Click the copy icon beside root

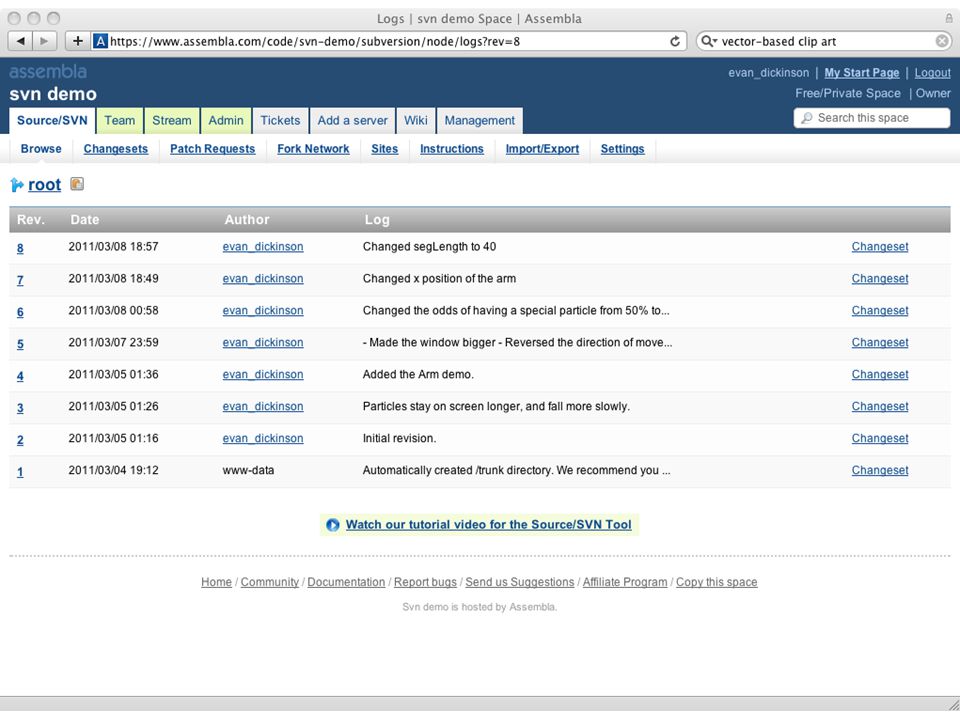click(x=77, y=184)
